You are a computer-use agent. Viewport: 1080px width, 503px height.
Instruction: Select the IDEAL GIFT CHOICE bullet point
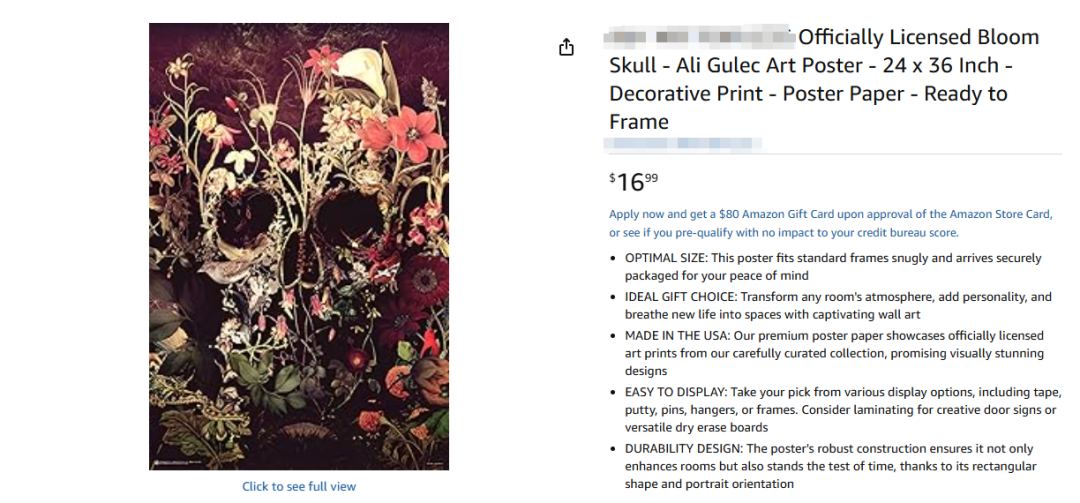coord(838,306)
